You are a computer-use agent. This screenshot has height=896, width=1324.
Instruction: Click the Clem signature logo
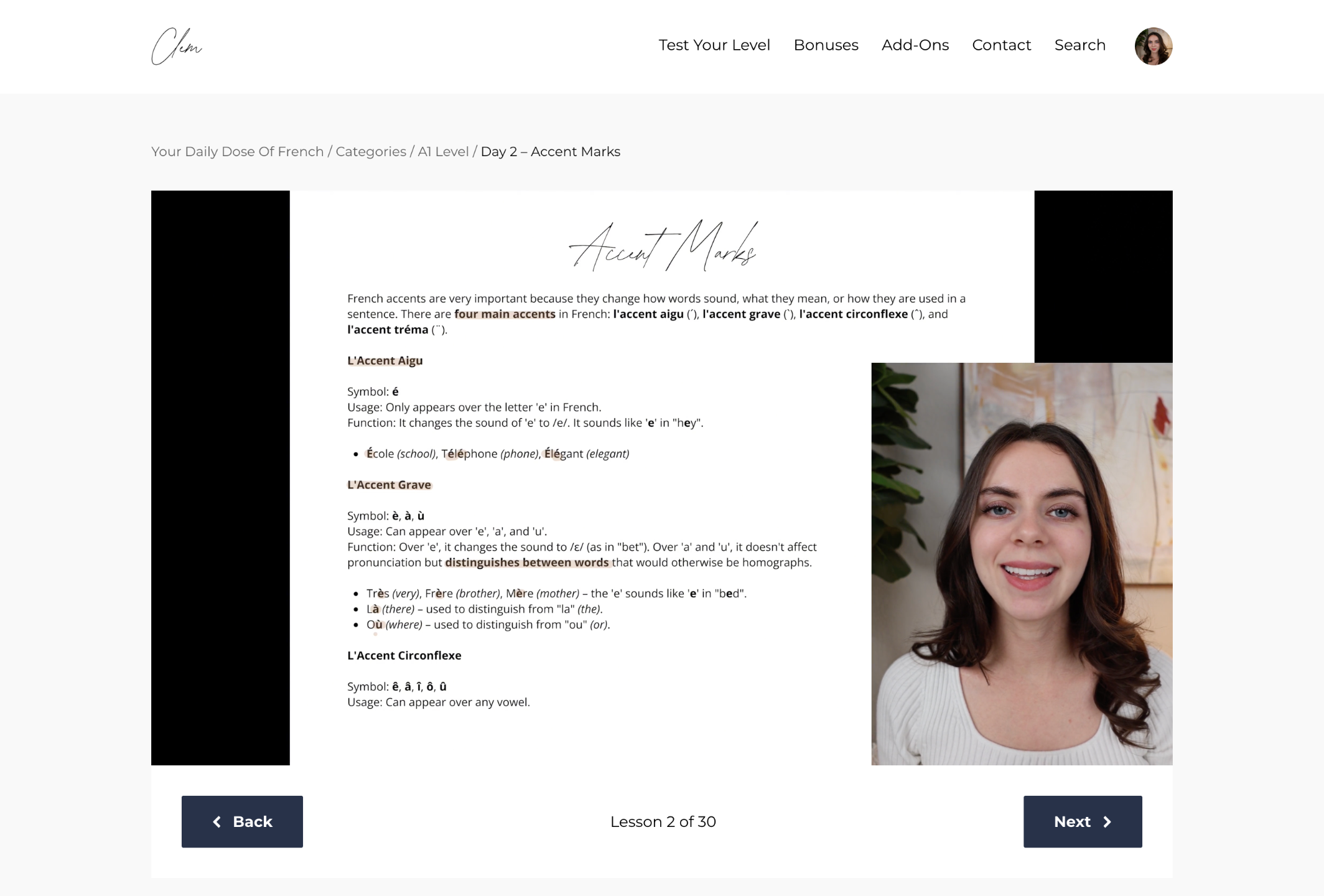click(x=177, y=47)
